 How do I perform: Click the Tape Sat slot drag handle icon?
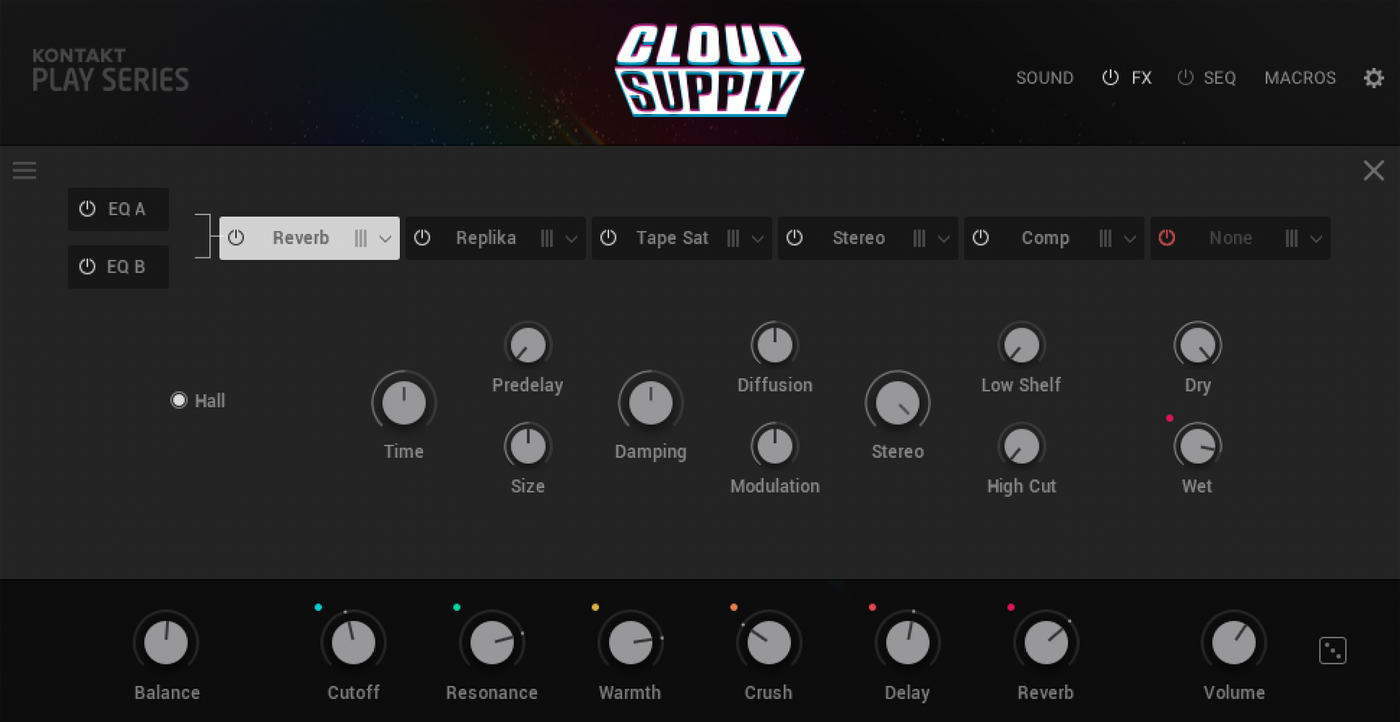[x=733, y=238]
